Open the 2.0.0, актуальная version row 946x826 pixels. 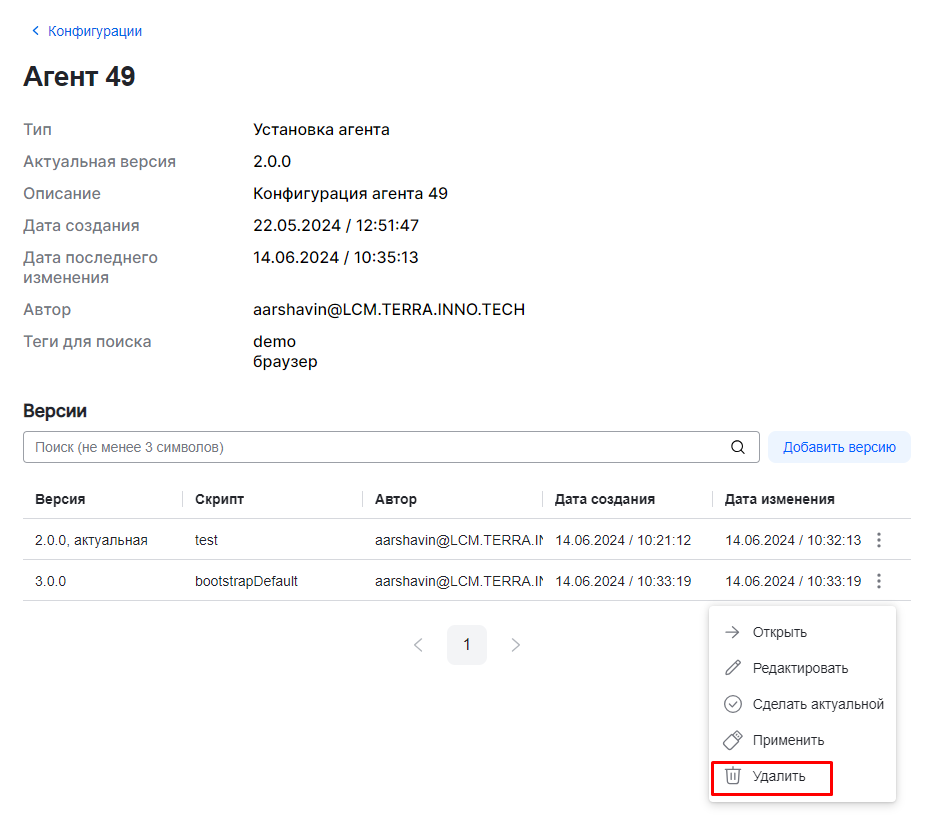[91, 540]
